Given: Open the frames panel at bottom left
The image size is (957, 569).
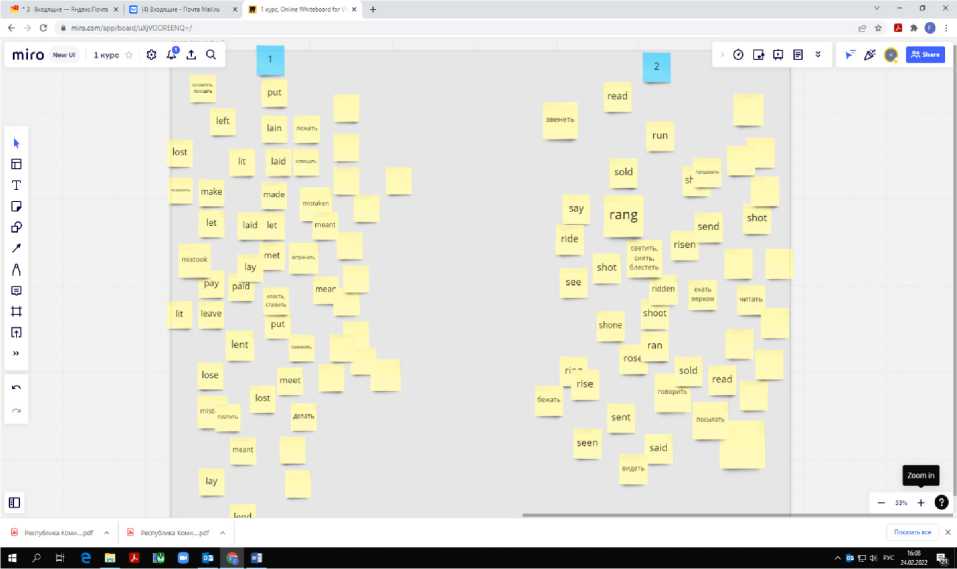Looking at the screenshot, I should pyautogui.click(x=15, y=502).
